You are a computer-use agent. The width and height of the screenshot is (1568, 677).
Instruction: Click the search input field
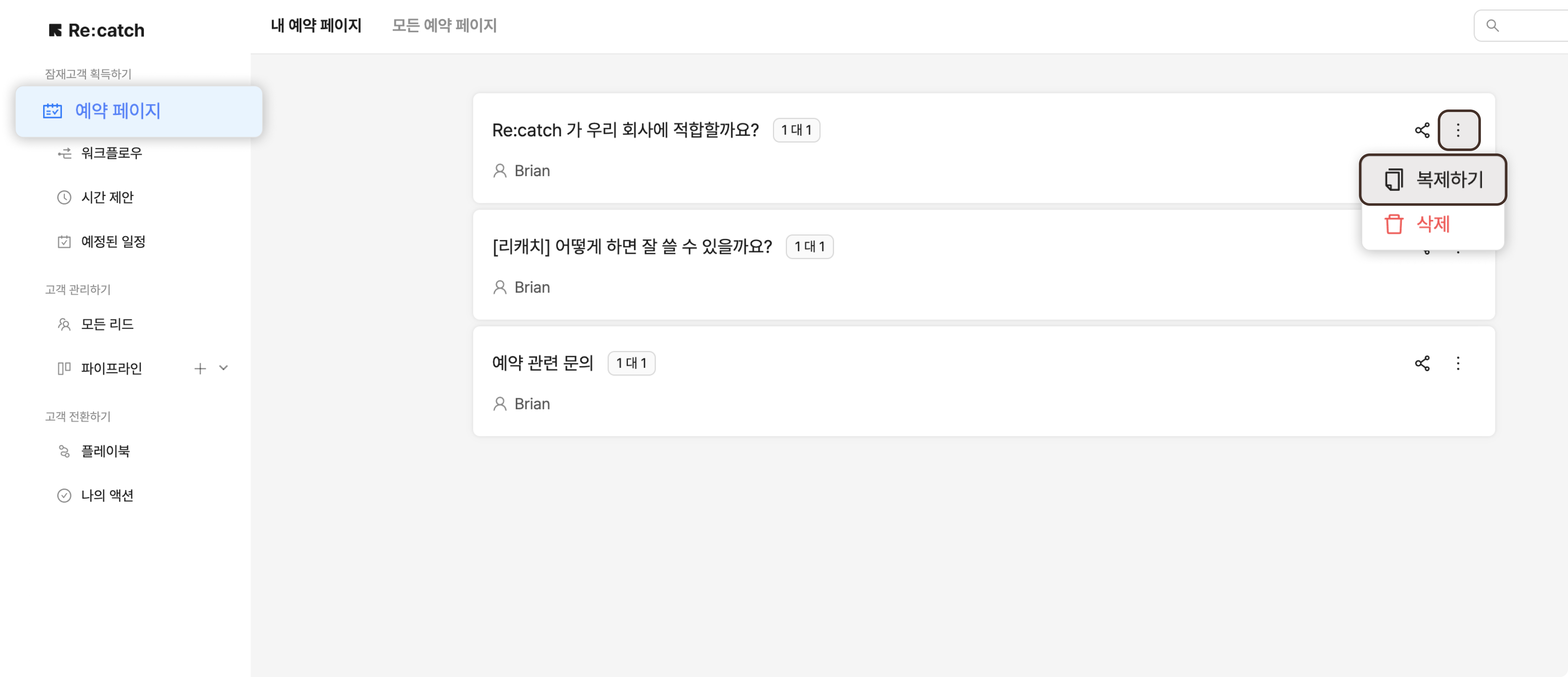pos(1534,25)
